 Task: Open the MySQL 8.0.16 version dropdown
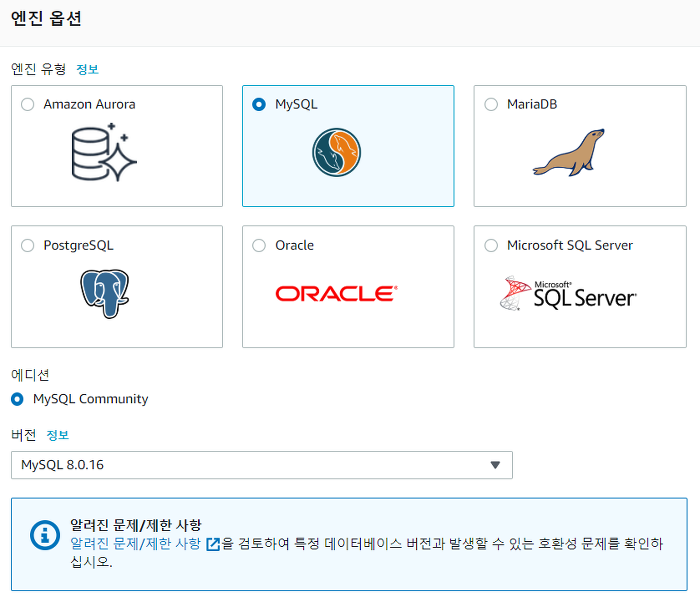pos(262,465)
